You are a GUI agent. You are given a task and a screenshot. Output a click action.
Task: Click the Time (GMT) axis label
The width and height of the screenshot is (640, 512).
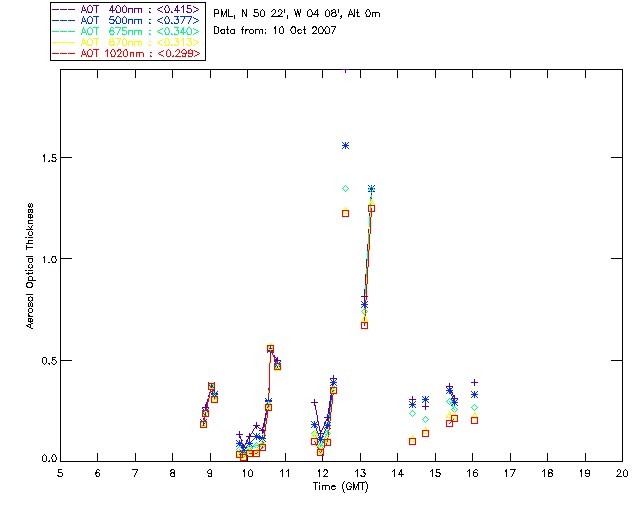[340, 486]
